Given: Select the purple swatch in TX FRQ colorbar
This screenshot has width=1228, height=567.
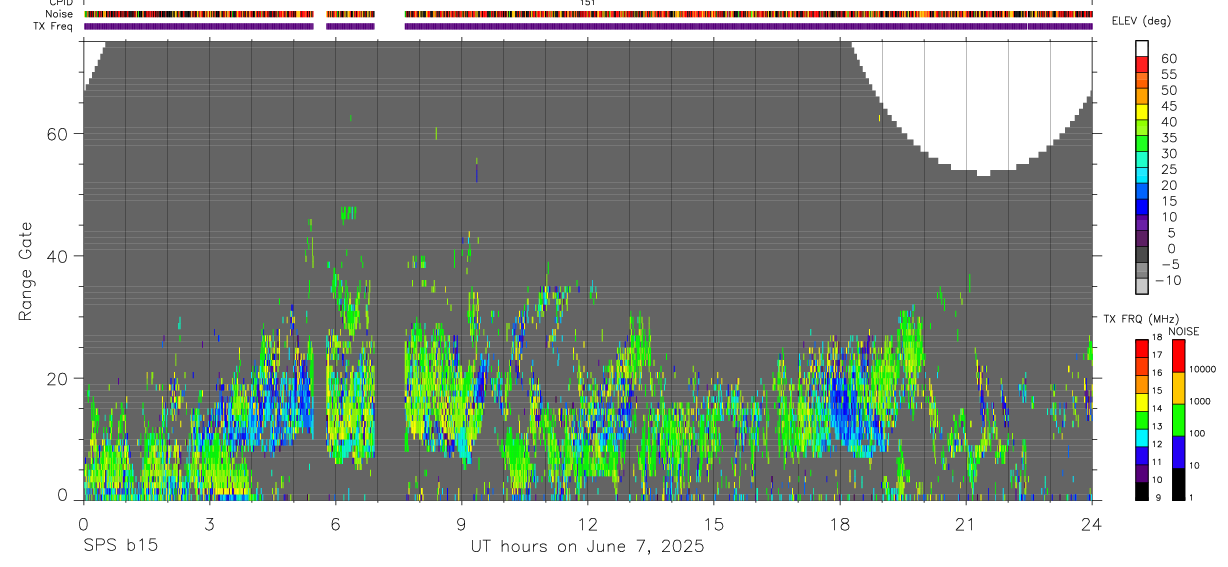Looking at the screenshot, I should (x=1142, y=474).
